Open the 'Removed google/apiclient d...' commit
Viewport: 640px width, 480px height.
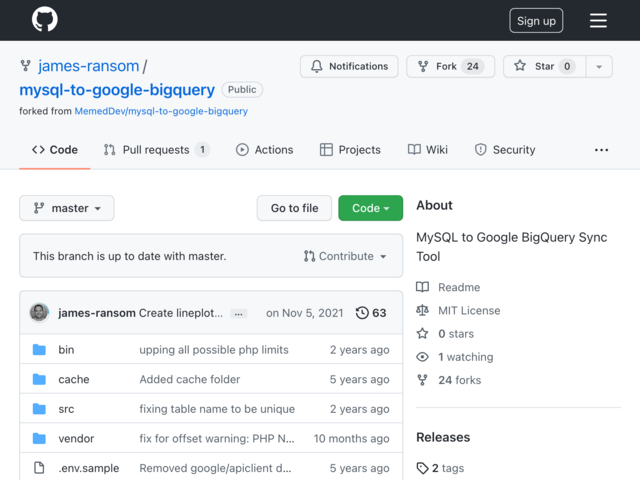(216, 468)
